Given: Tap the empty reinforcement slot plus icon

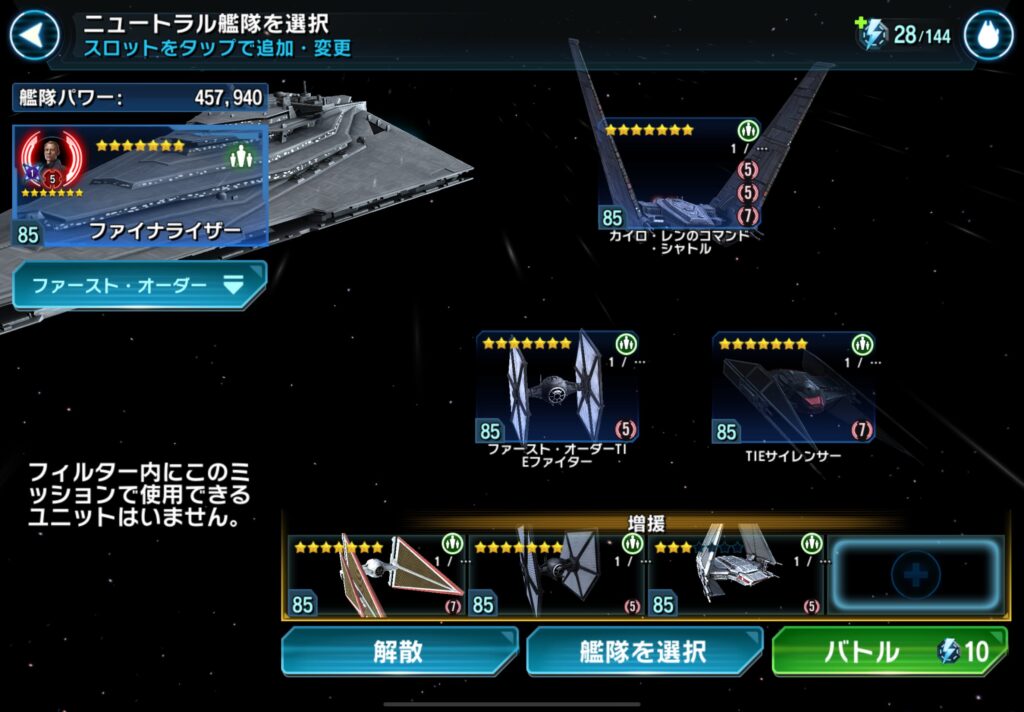Looking at the screenshot, I should pos(916,575).
